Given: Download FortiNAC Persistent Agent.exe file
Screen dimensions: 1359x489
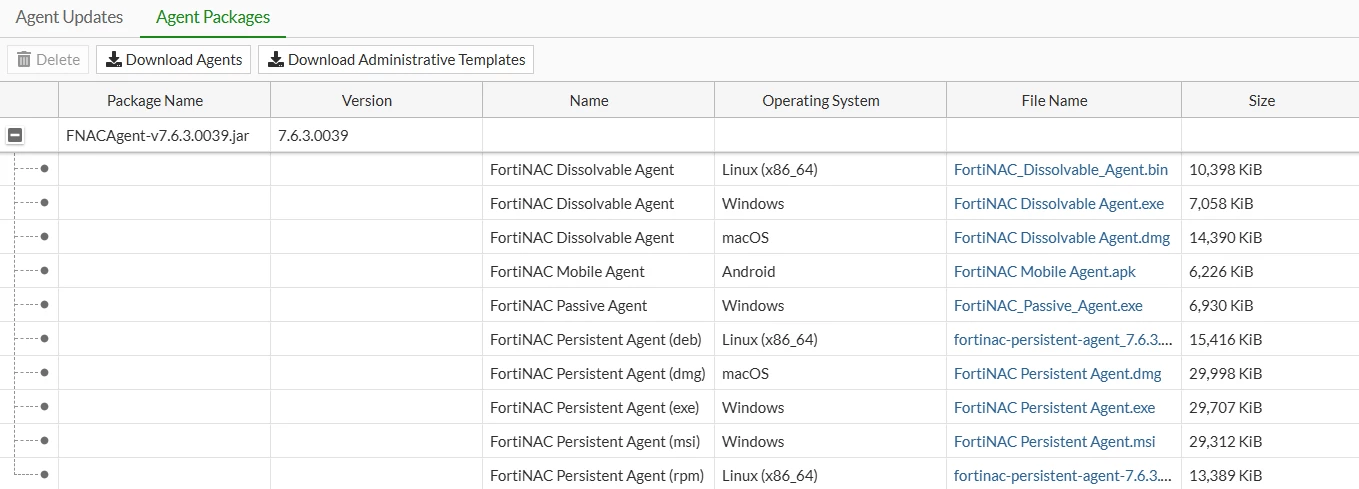Looking at the screenshot, I should coord(1055,407).
